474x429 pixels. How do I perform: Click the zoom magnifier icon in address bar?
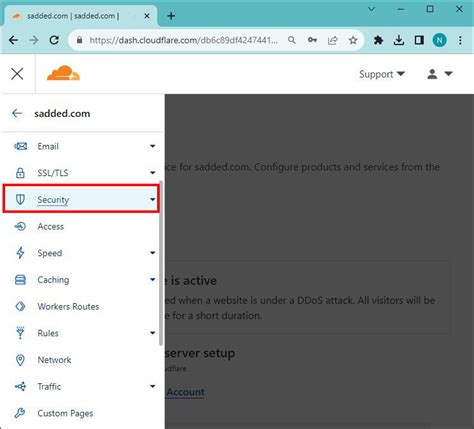(x=292, y=40)
